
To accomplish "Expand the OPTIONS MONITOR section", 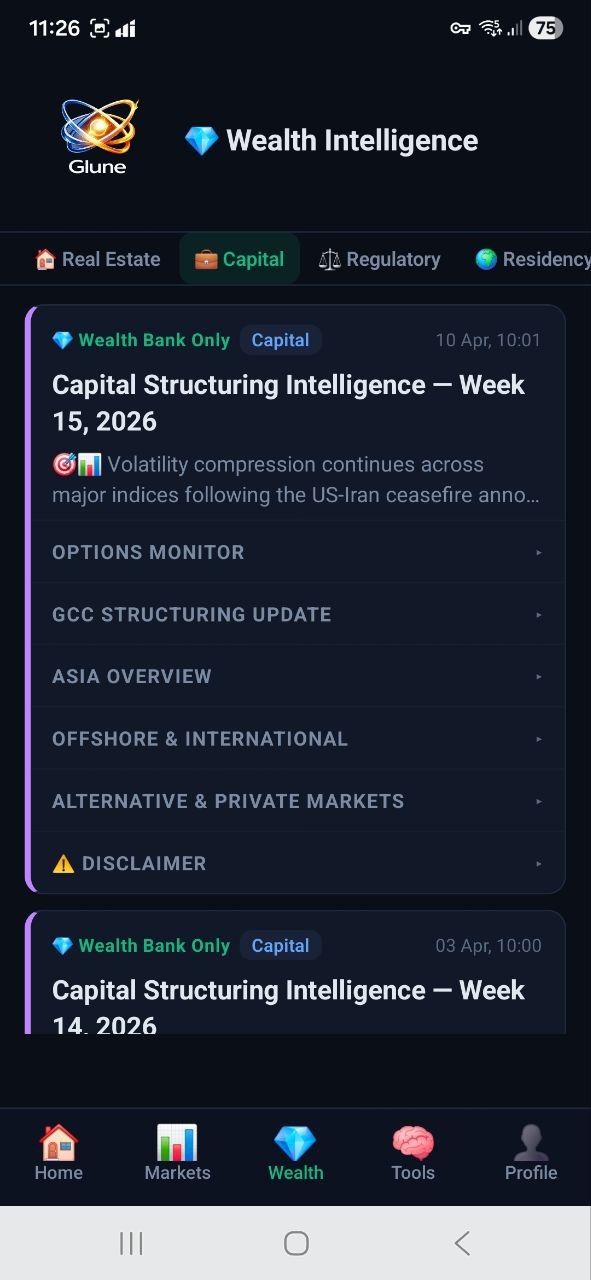I will 296,552.
